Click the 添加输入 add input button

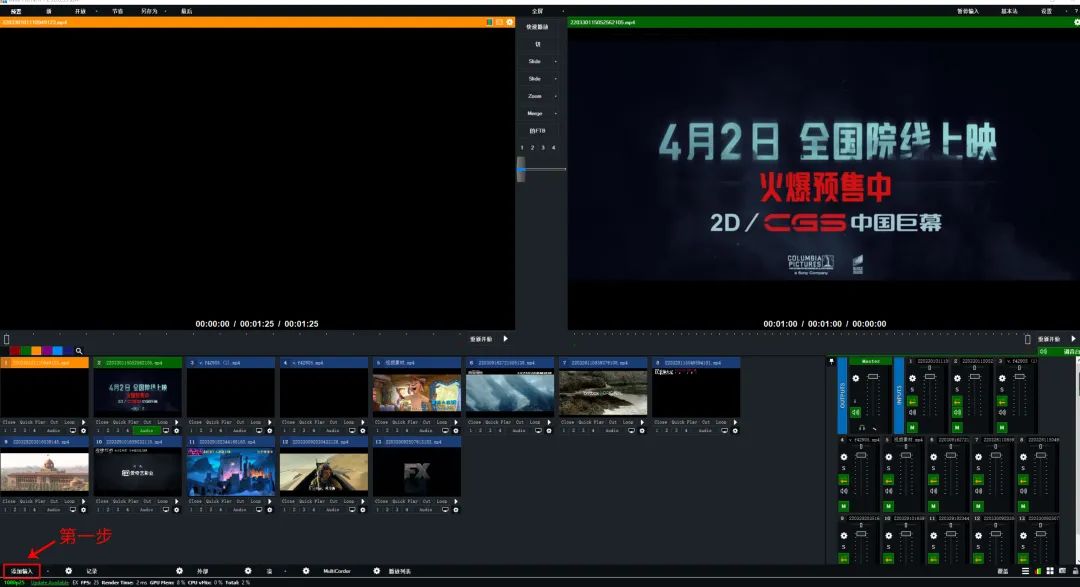pos(21,571)
